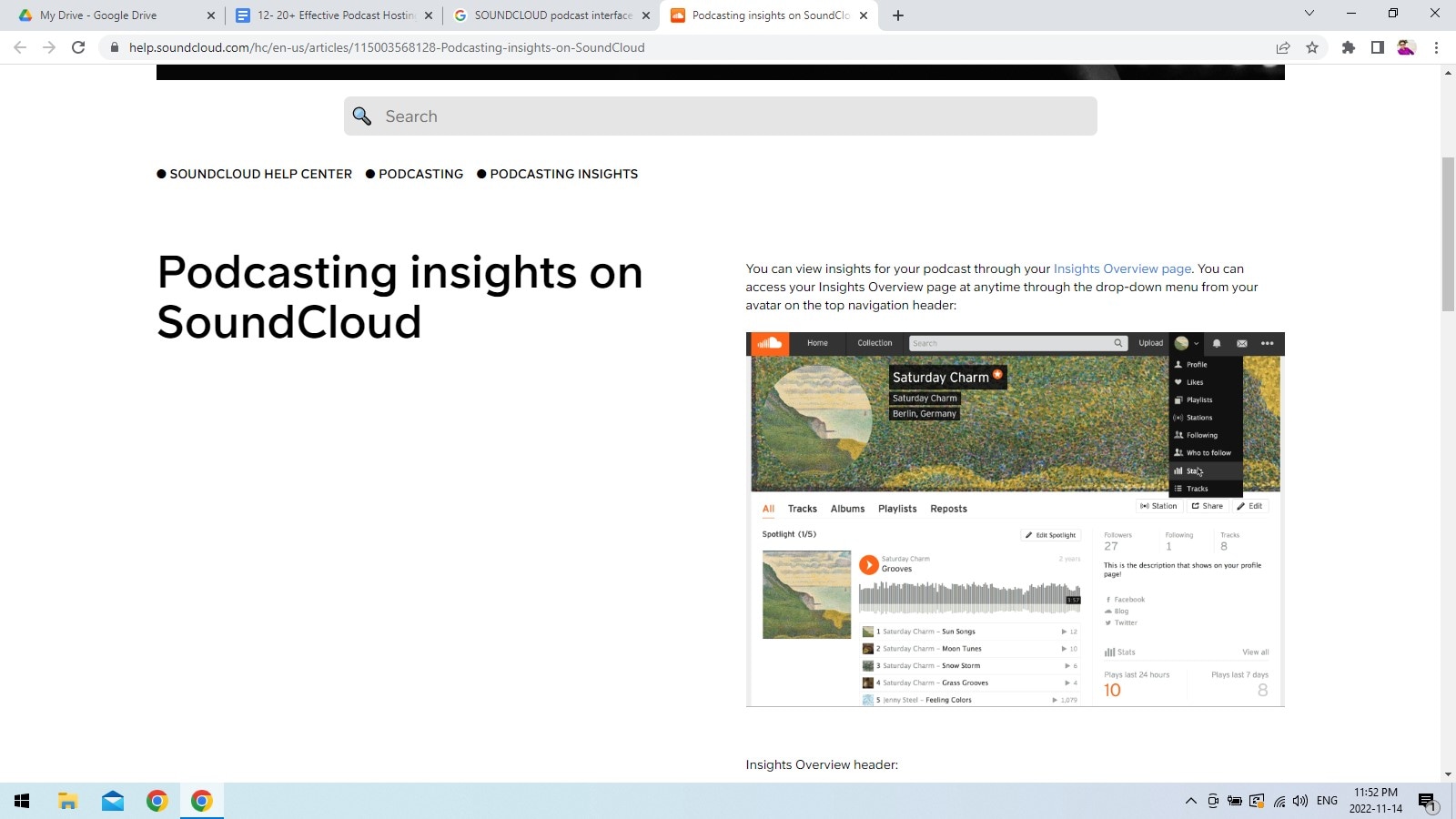Open the first Chrome taskbar icon
Image resolution: width=1456 pixels, height=819 pixels.
pyautogui.click(x=157, y=801)
